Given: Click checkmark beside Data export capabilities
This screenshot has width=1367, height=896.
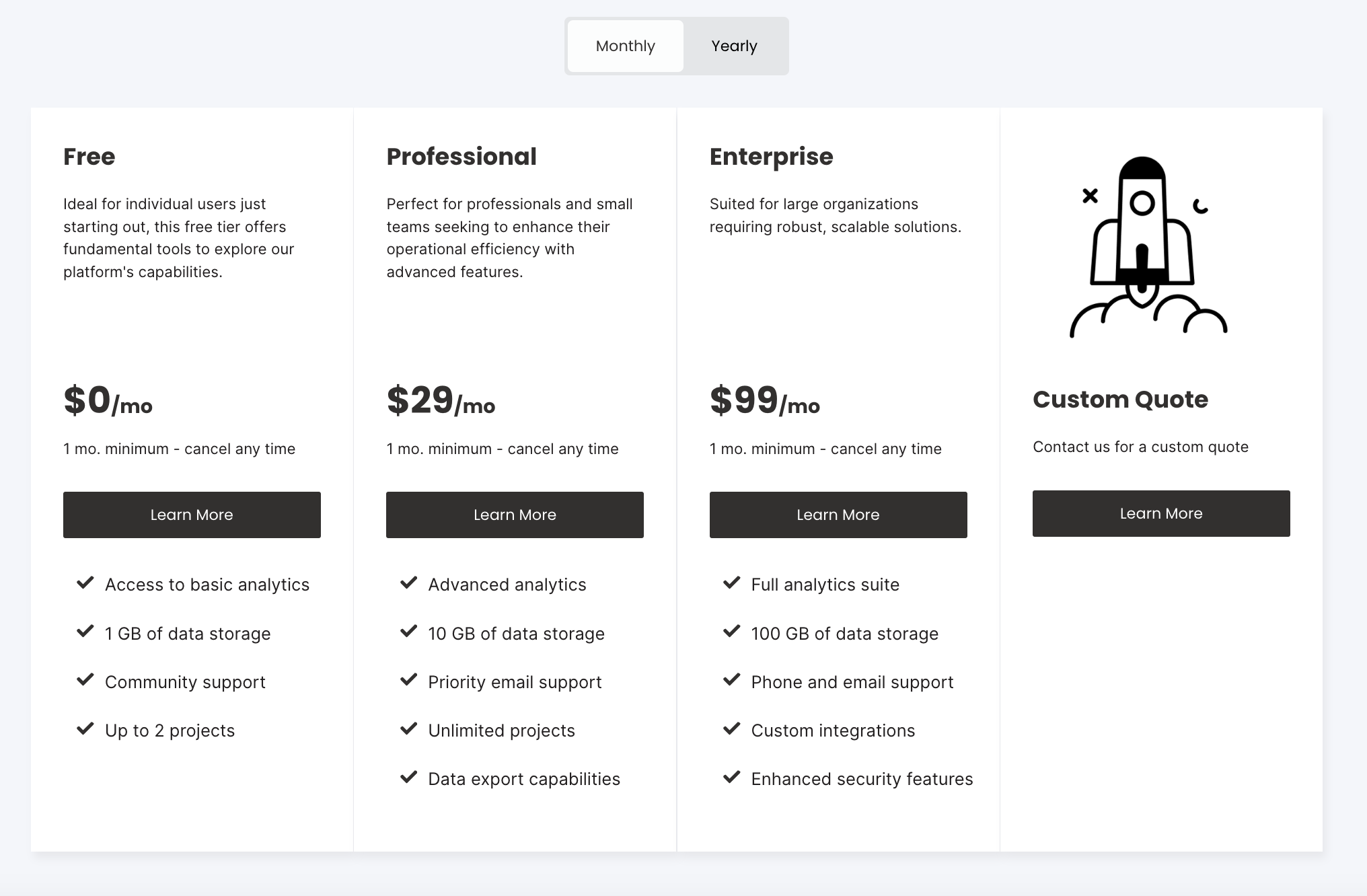Looking at the screenshot, I should pyautogui.click(x=408, y=777).
